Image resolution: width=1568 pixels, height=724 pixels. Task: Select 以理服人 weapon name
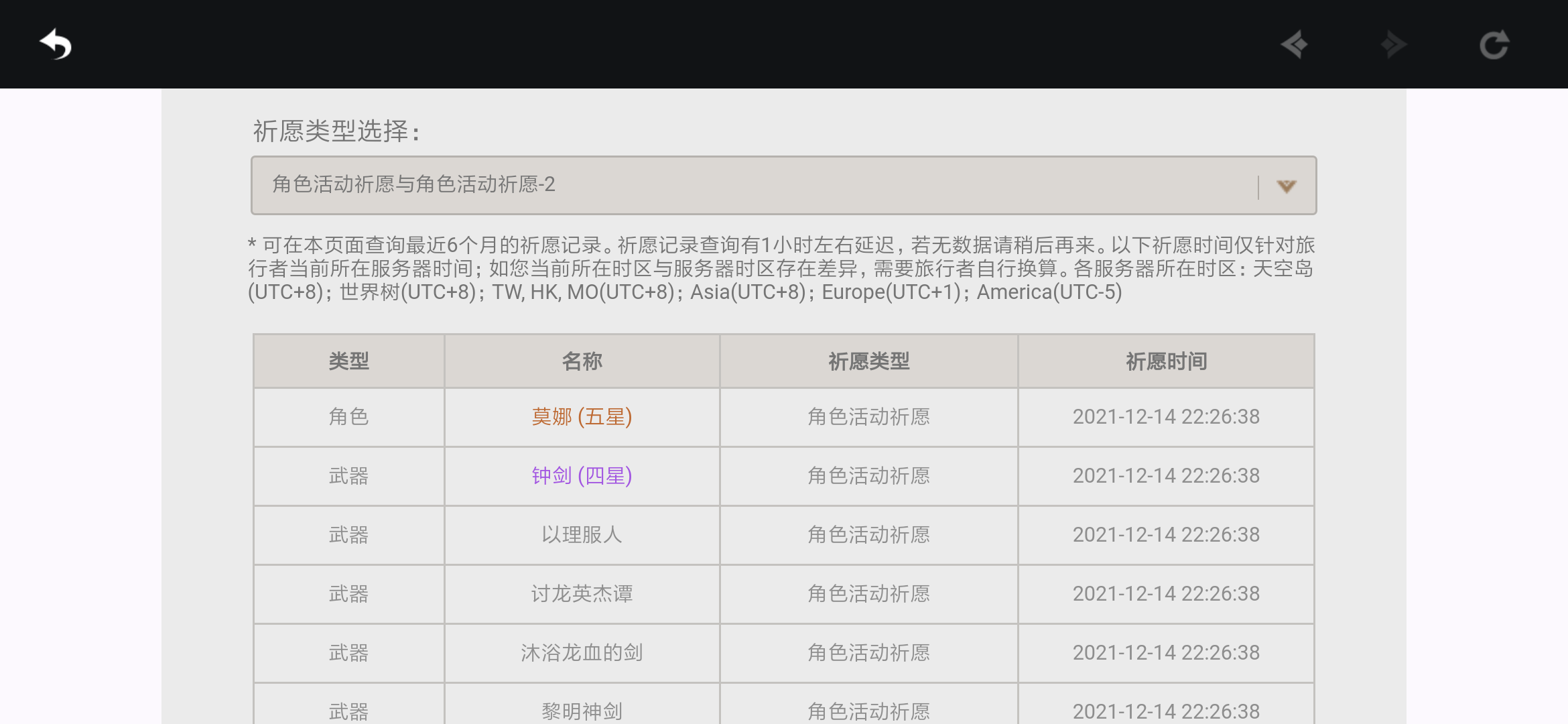coord(582,535)
